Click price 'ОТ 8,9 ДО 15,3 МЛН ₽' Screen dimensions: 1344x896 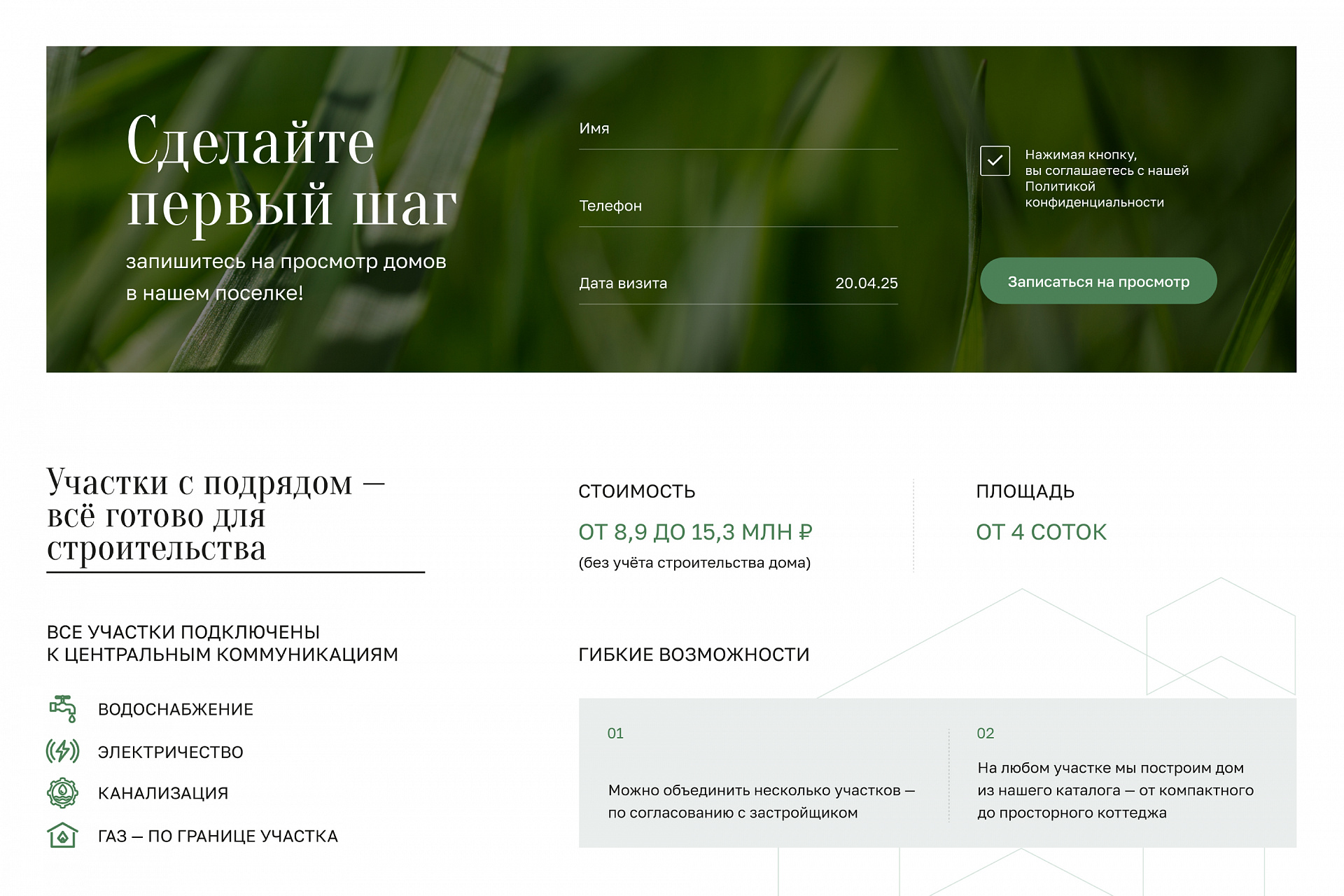pyautogui.click(x=695, y=532)
